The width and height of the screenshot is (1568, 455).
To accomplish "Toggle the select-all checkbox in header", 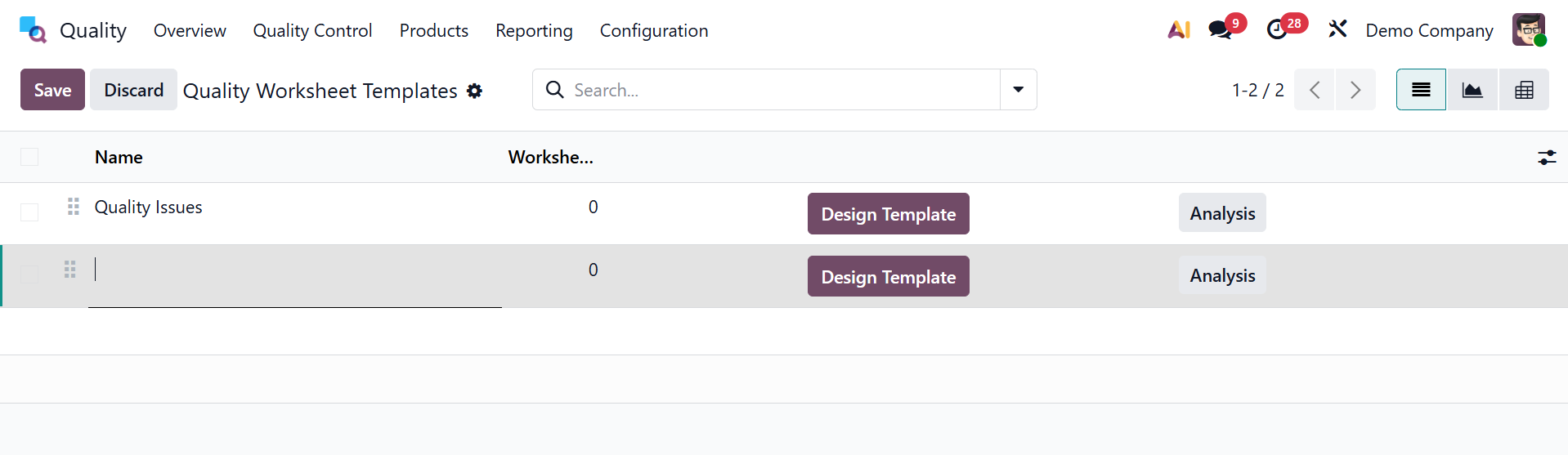I will pos(29,157).
